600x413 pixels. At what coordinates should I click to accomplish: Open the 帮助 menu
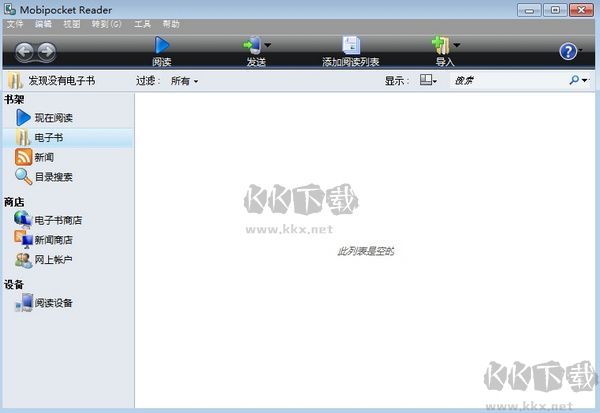[171, 24]
